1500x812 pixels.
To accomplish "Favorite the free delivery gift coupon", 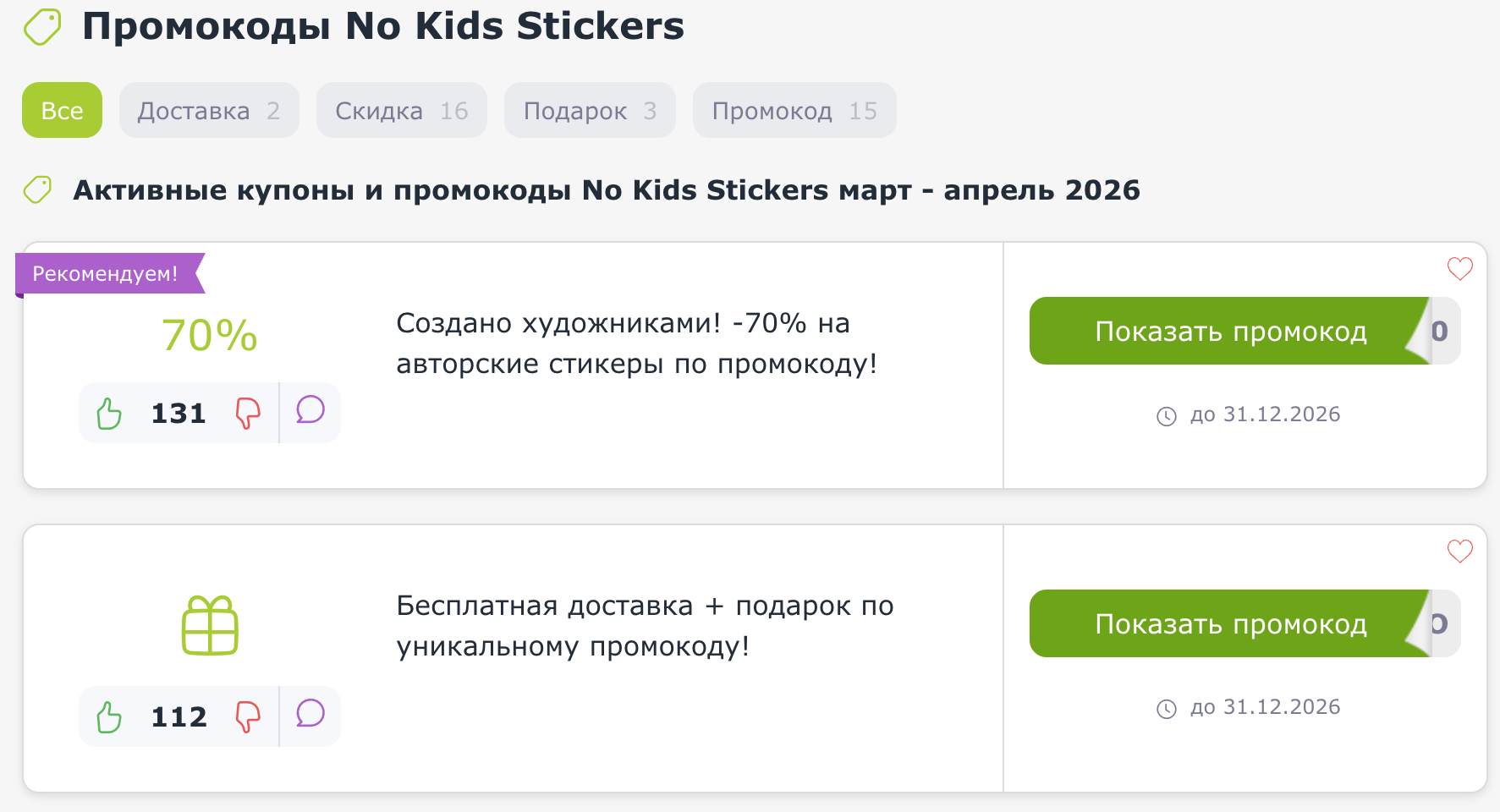I will click(x=1459, y=551).
